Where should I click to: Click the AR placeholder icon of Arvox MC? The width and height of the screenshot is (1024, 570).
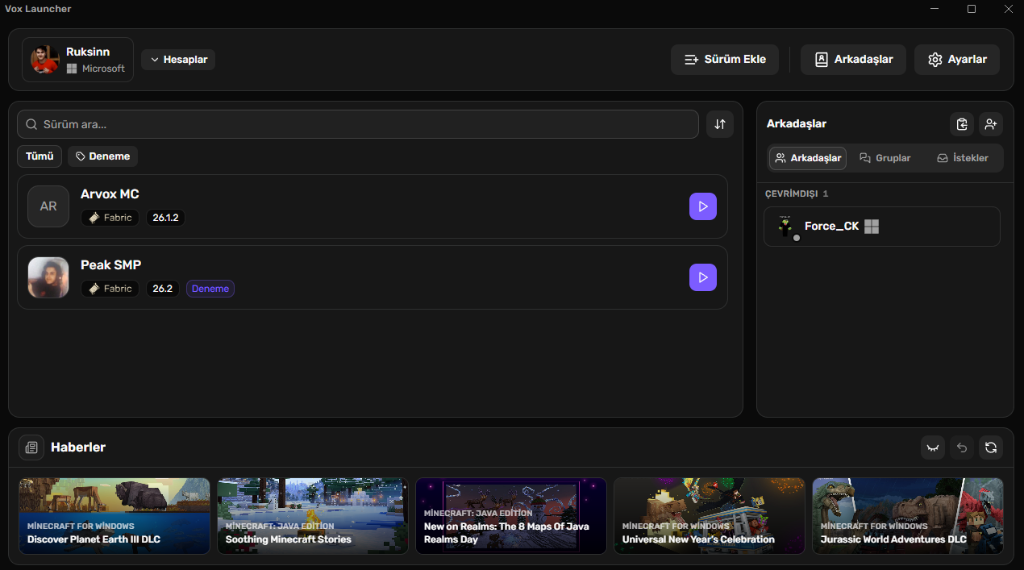coord(48,206)
